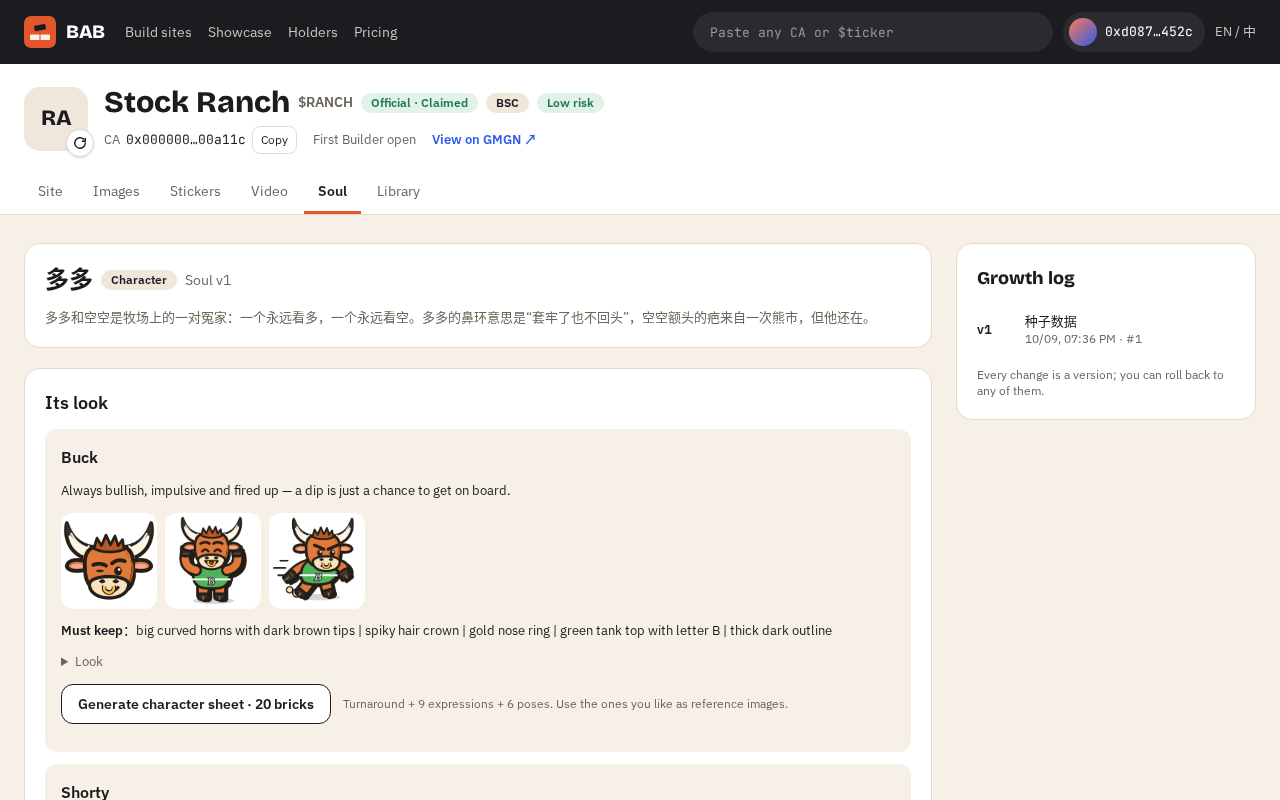Viewport: 1280px width, 800px height.
Task: Click the BSC chain badge
Action: pos(507,103)
